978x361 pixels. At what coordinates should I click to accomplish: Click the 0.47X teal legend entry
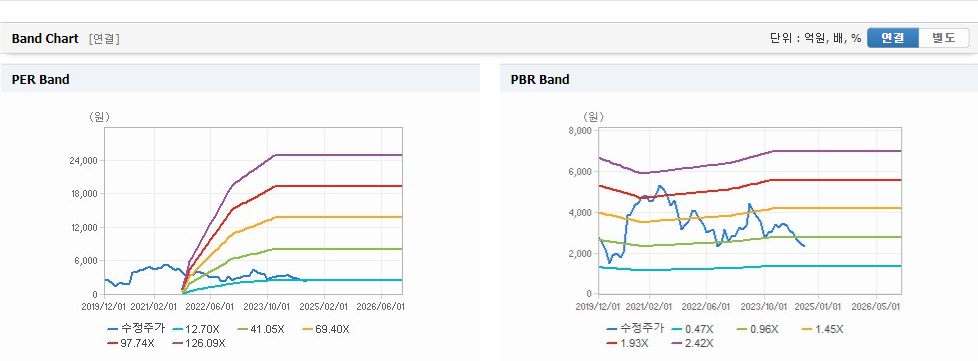(692, 329)
